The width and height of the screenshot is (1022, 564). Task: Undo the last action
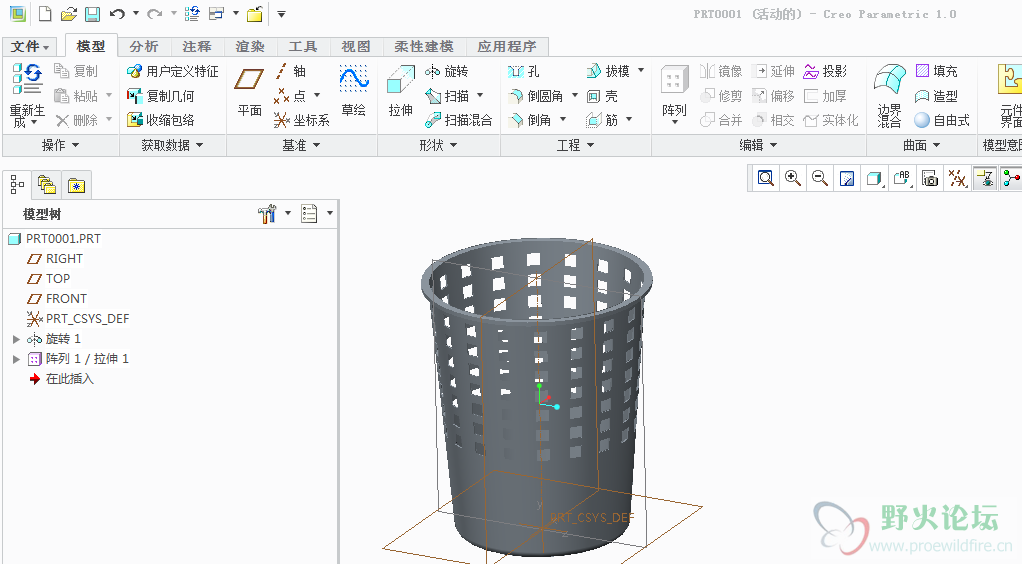coord(117,14)
